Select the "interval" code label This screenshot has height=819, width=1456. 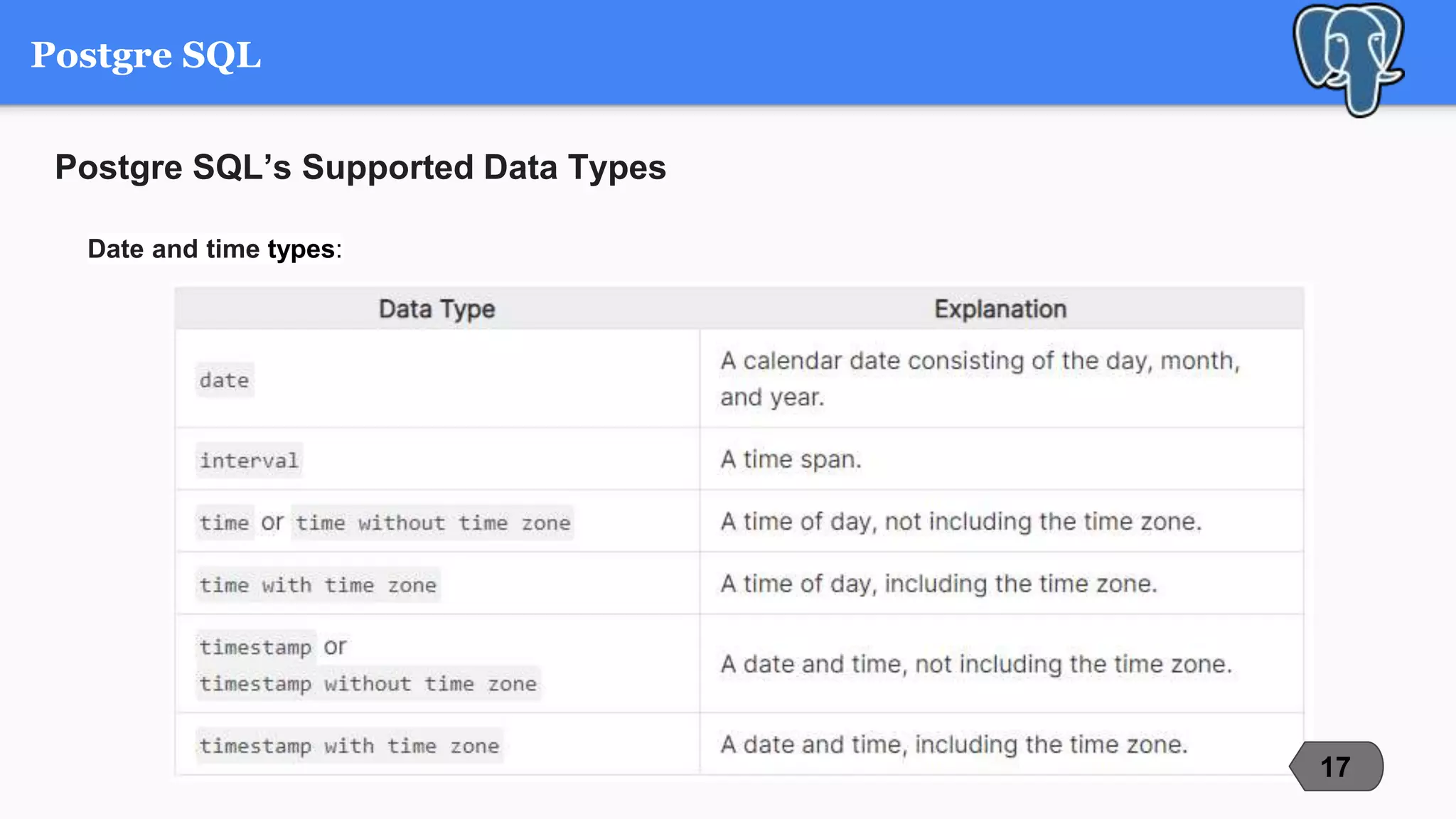[249, 461]
